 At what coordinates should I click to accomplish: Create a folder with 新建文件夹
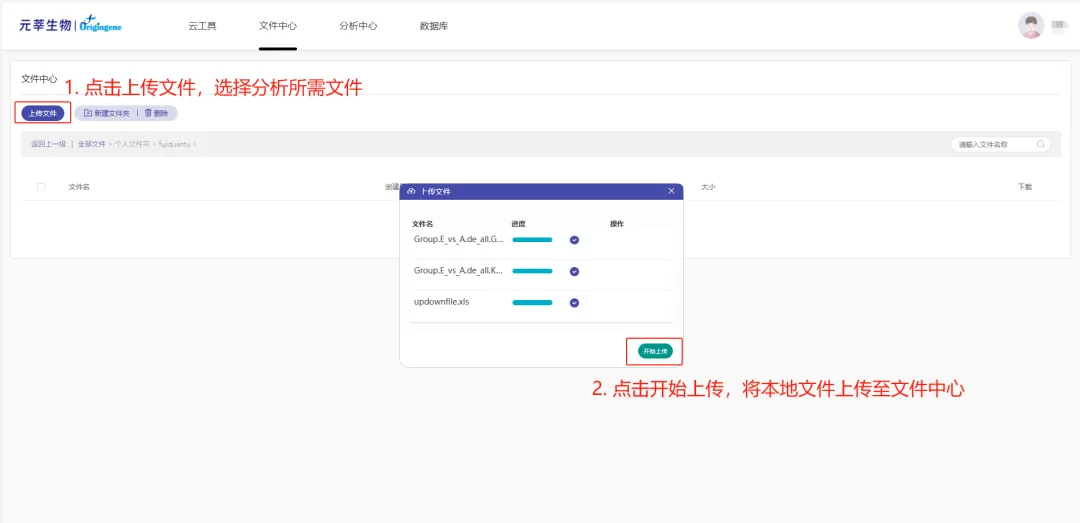[x=107, y=113]
